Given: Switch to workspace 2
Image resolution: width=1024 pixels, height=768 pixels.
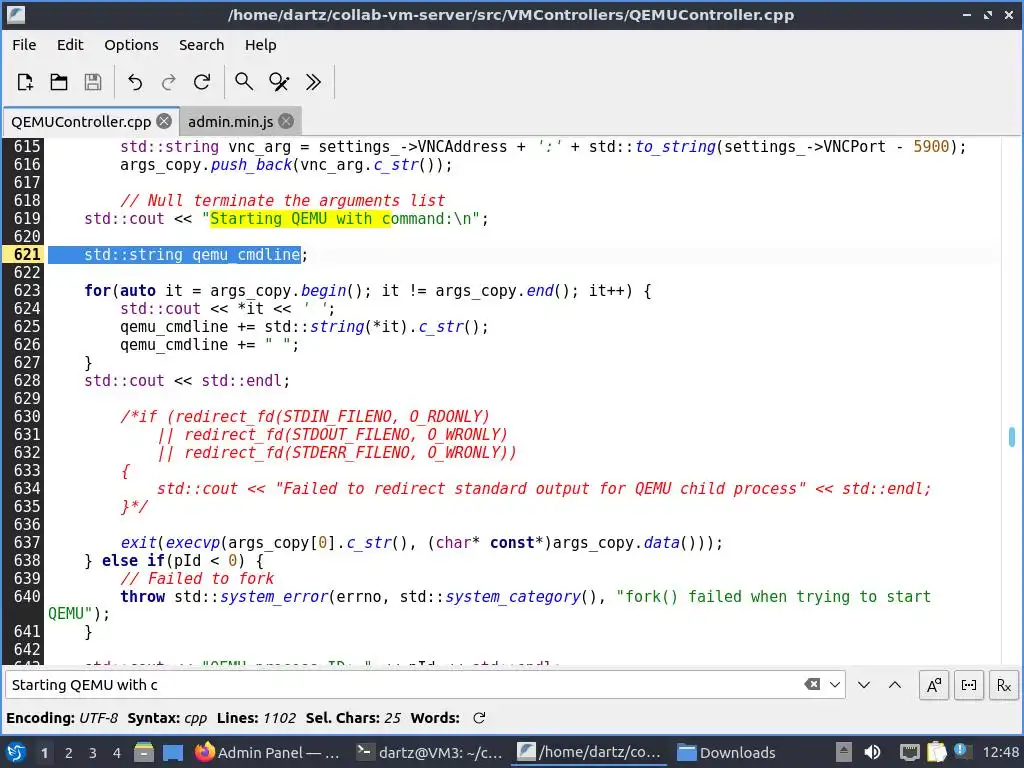Looking at the screenshot, I should [69, 753].
